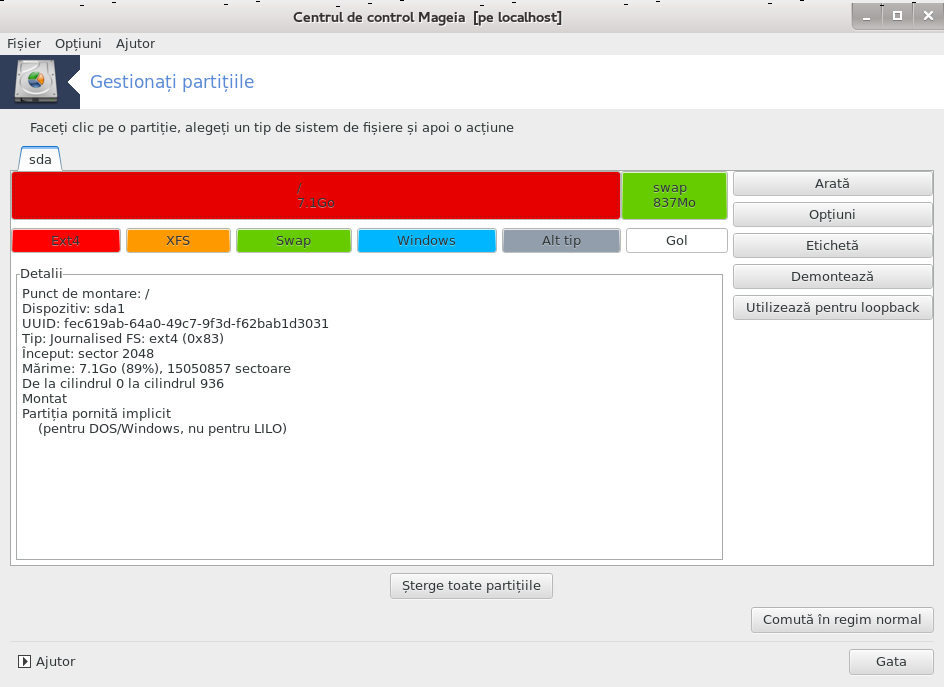Image resolution: width=944 pixels, height=687 pixels.
Task: Choose the Gol empty type
Action: [x=677, y=241]
